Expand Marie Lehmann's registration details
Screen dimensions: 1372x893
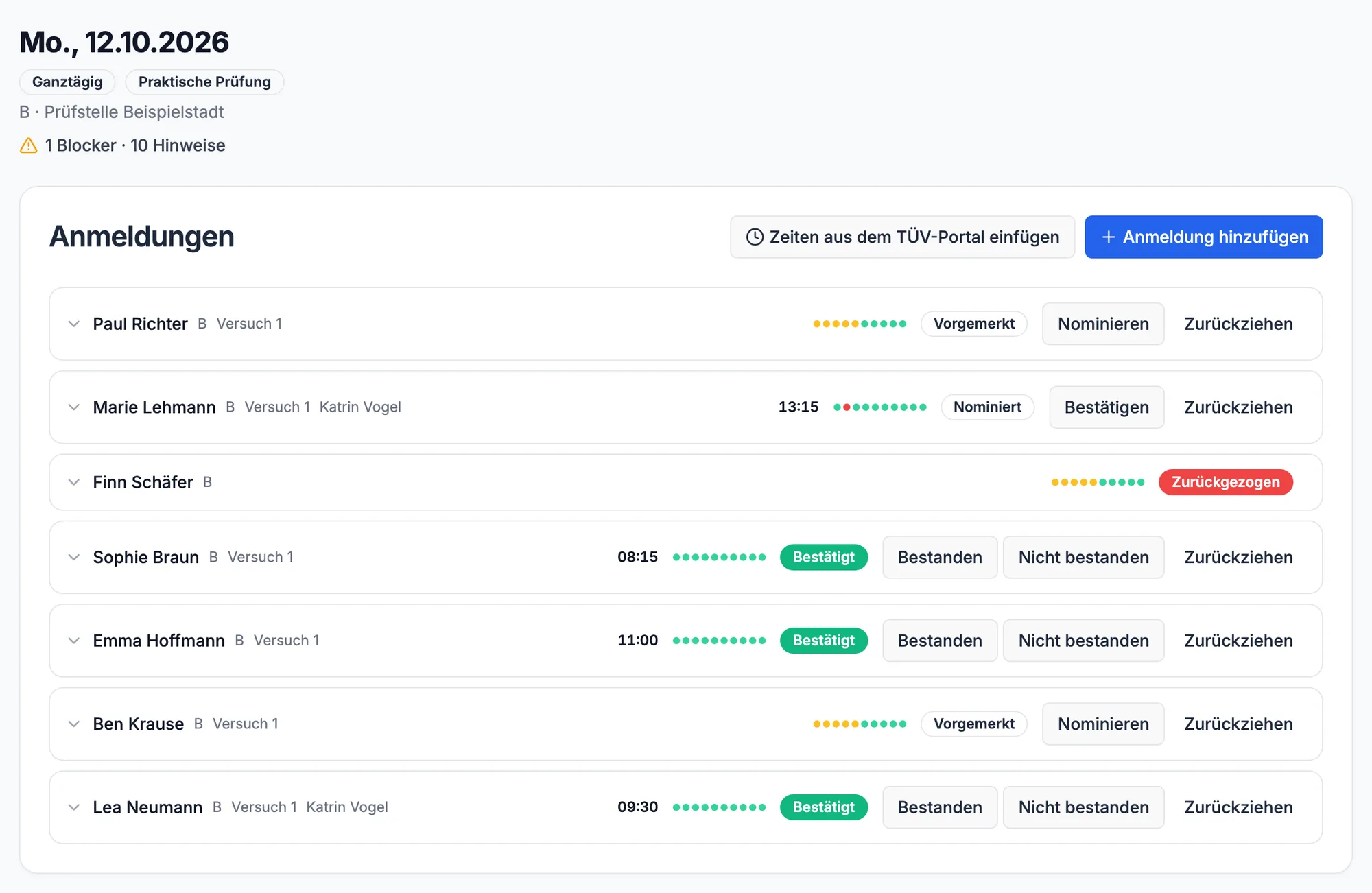74,407
